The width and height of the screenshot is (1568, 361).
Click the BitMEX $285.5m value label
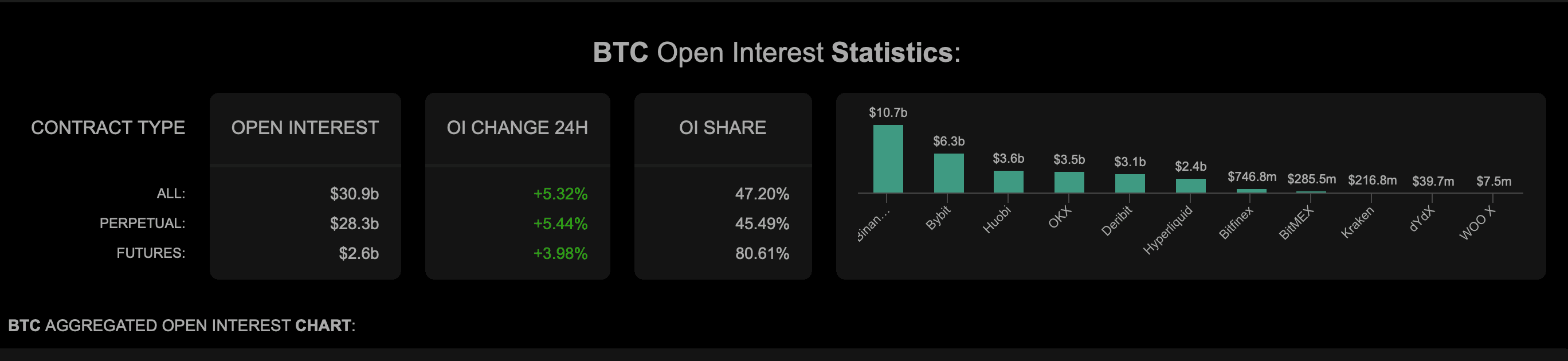coord(1311,179)
